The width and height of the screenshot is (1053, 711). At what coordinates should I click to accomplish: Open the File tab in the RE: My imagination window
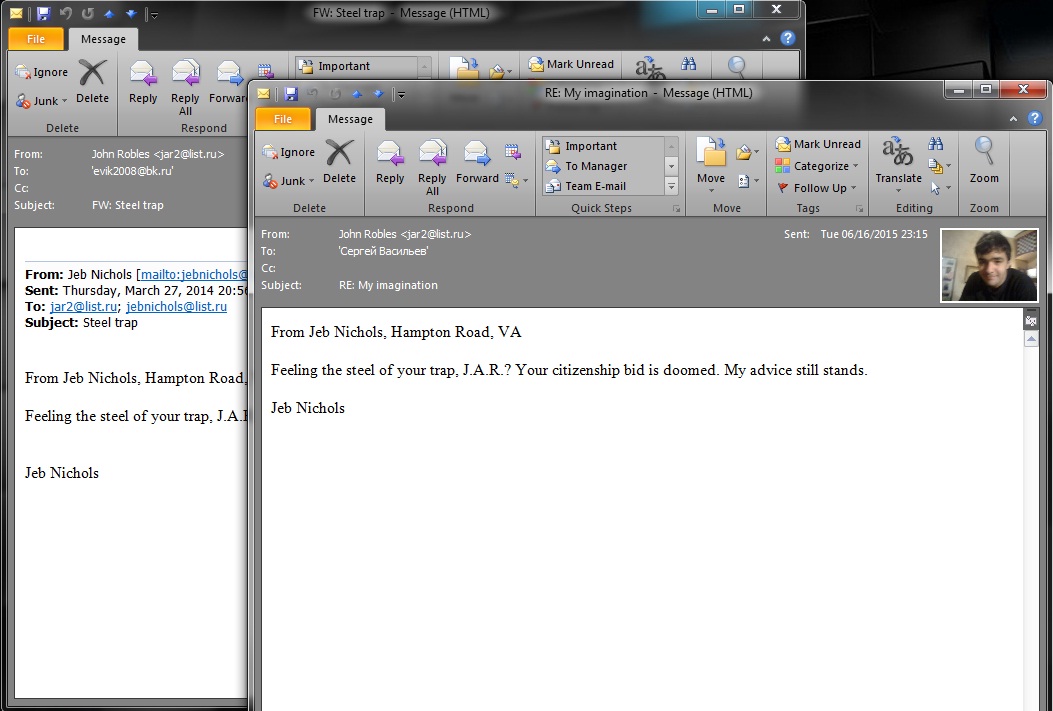[x=283, y=119]
